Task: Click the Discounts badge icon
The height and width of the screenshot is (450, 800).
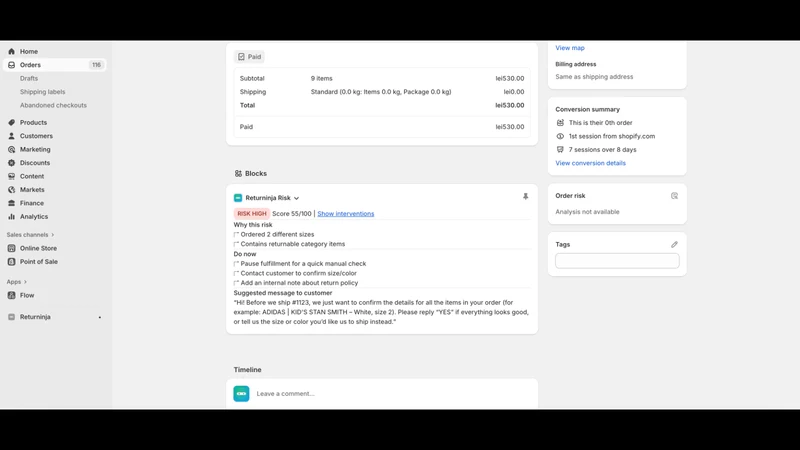Action: 11,163
